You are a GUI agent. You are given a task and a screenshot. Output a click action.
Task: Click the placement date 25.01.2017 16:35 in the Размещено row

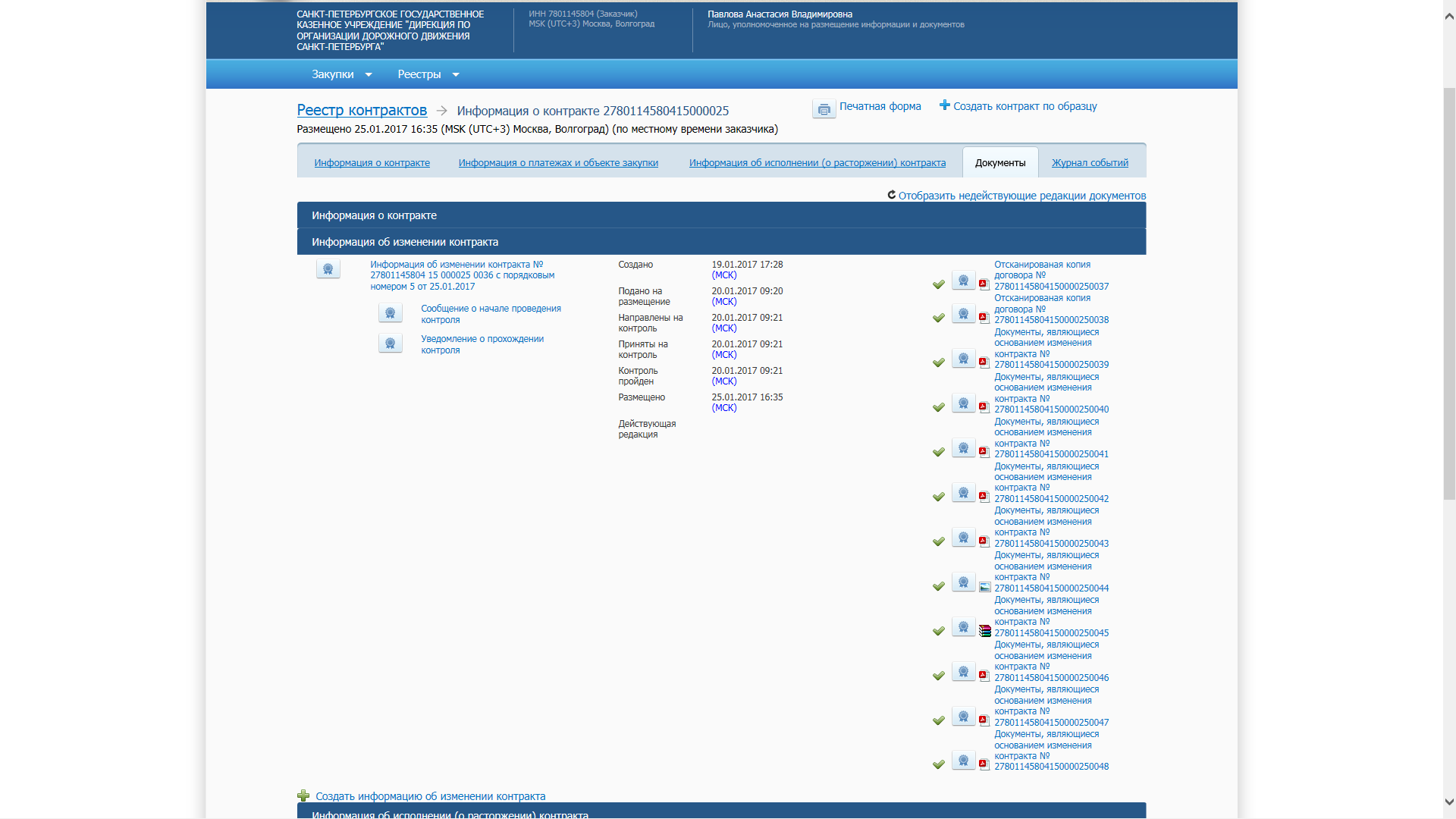coord(747,397)
